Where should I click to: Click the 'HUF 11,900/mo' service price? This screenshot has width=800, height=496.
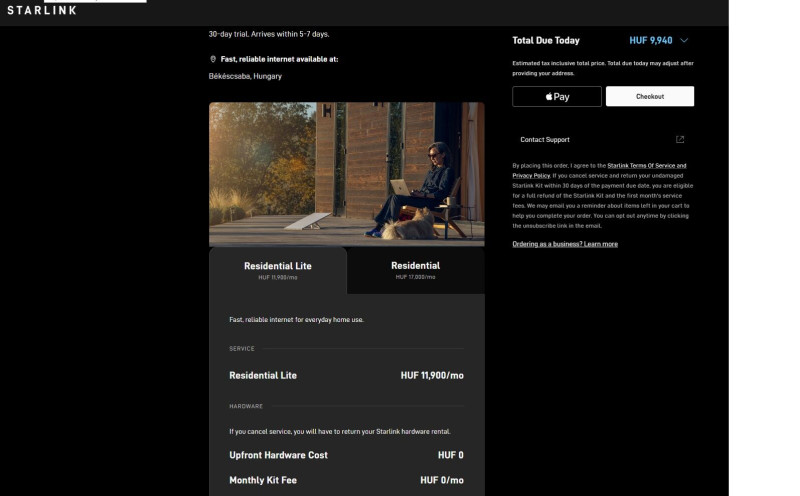tap(432, 376)
